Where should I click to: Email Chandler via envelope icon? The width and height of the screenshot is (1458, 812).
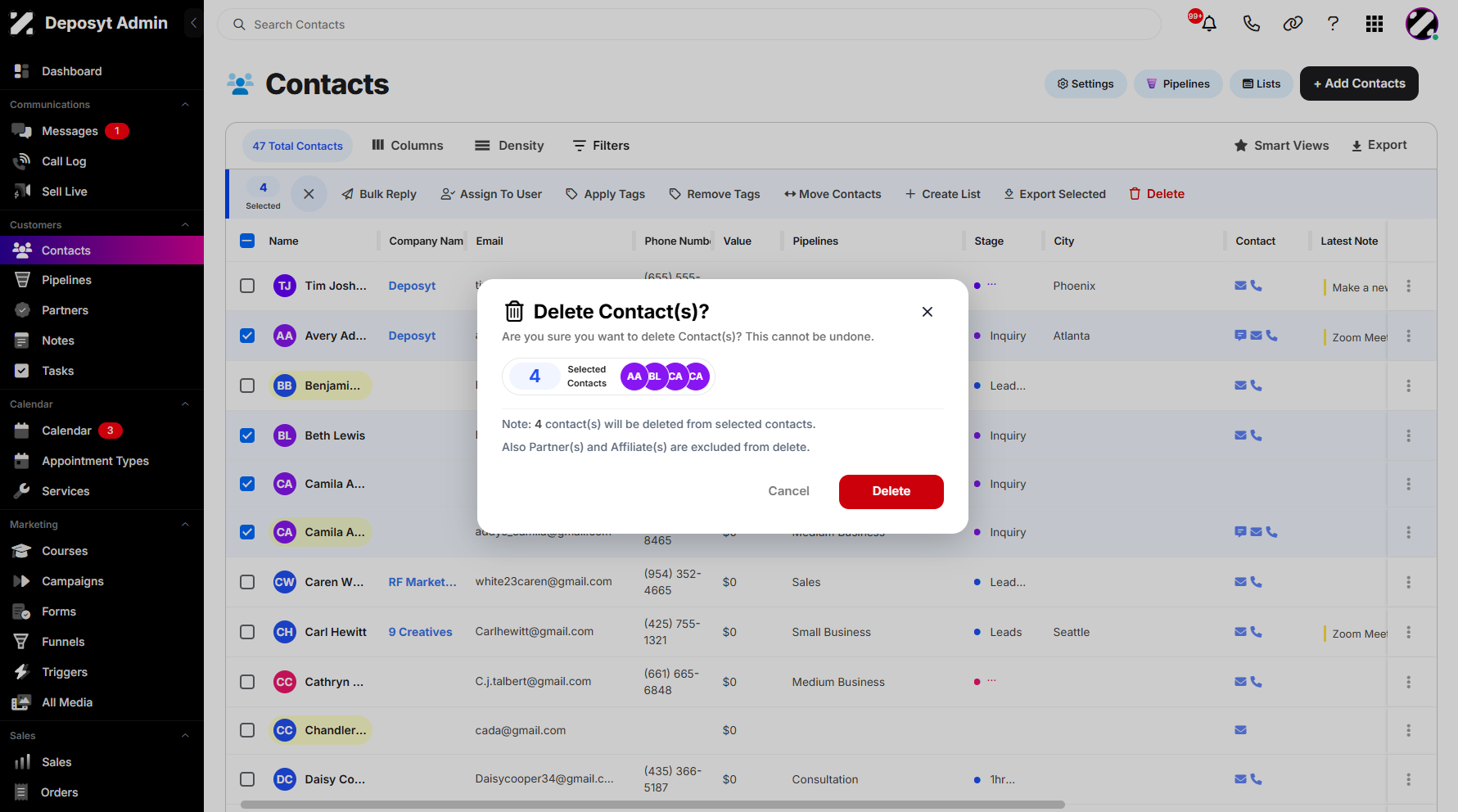[1241, 730]
